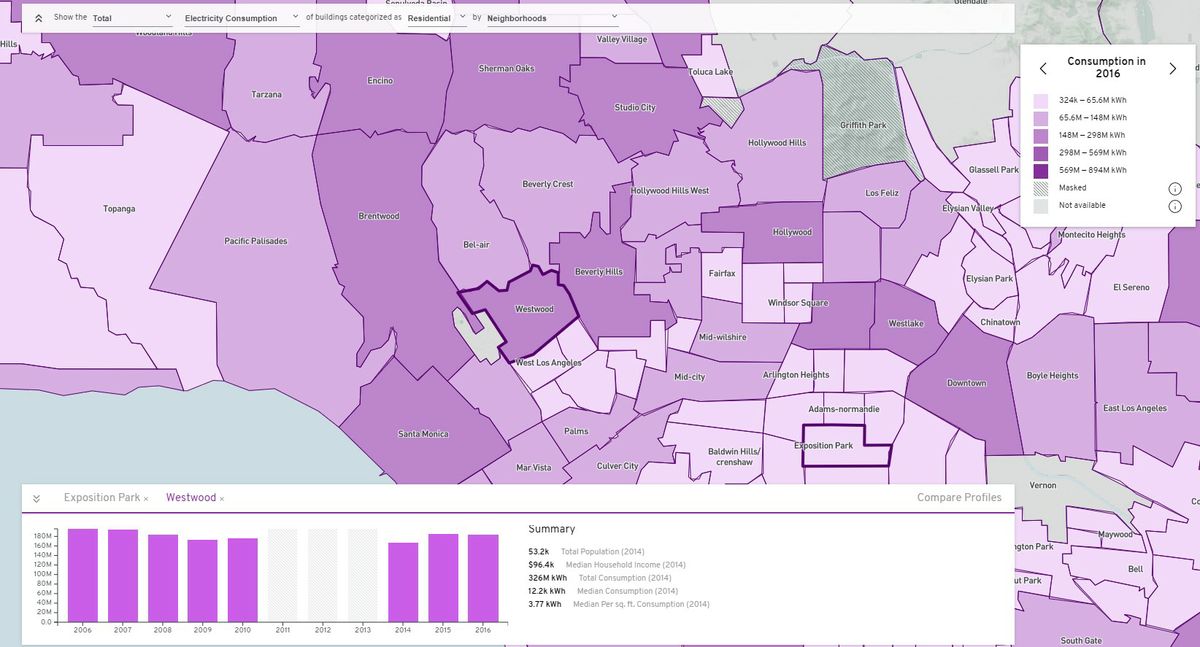Image resolution: width=1200 pixels, height=647 pixels.
Task: Click the info icon beside Masked legend entry
Action: [1175, 188]
